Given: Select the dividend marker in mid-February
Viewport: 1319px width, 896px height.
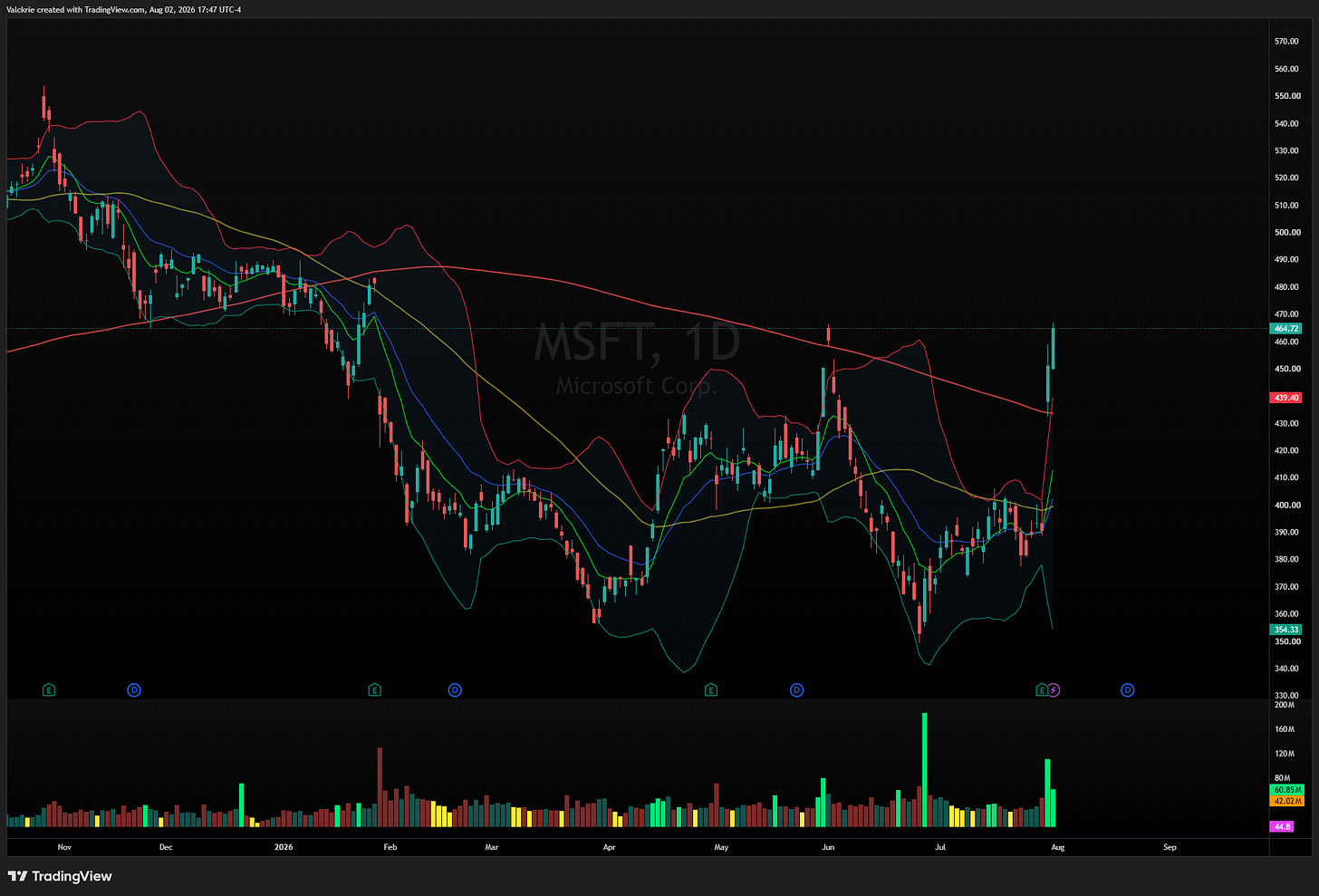Looking at the screenshot, I should (x=455, y=690).
